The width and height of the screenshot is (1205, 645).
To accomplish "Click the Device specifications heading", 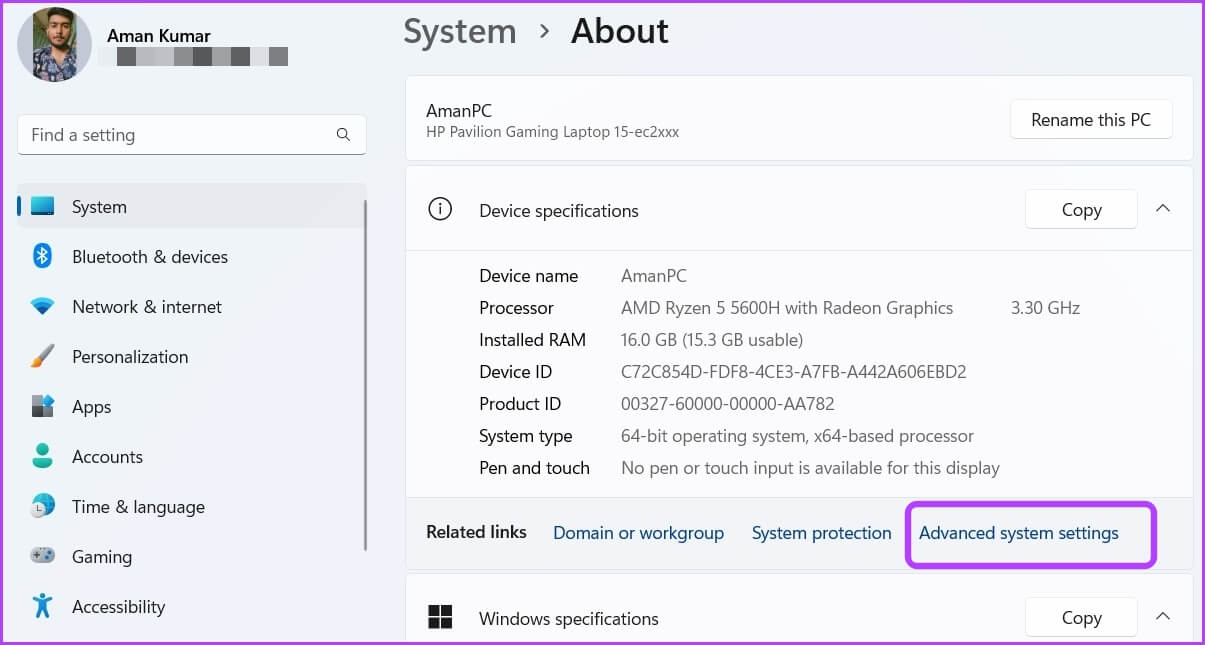I will pyautogui.click(x=559, y=211).
